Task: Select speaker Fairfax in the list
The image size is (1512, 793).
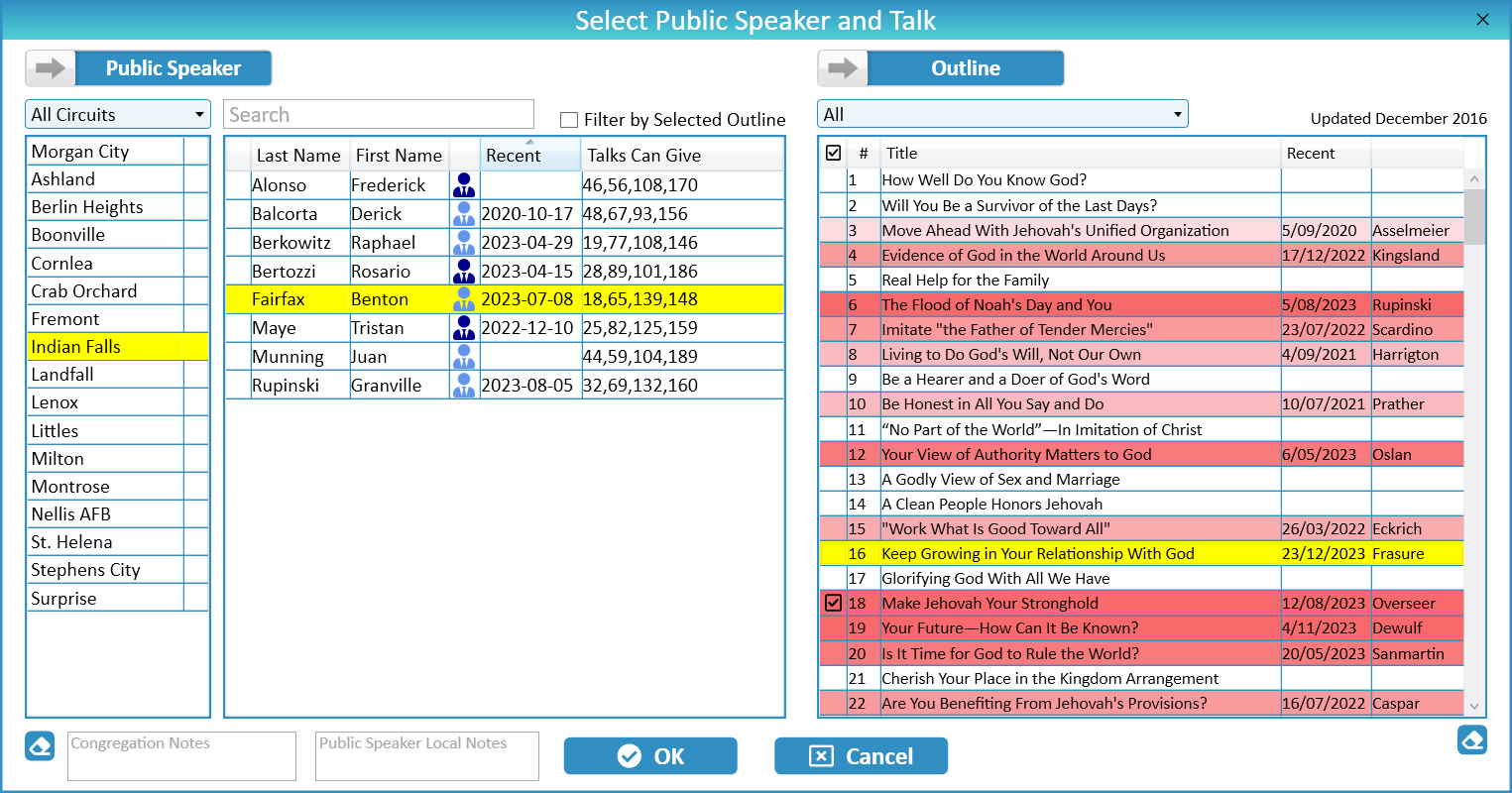Action: pos(505,299)
